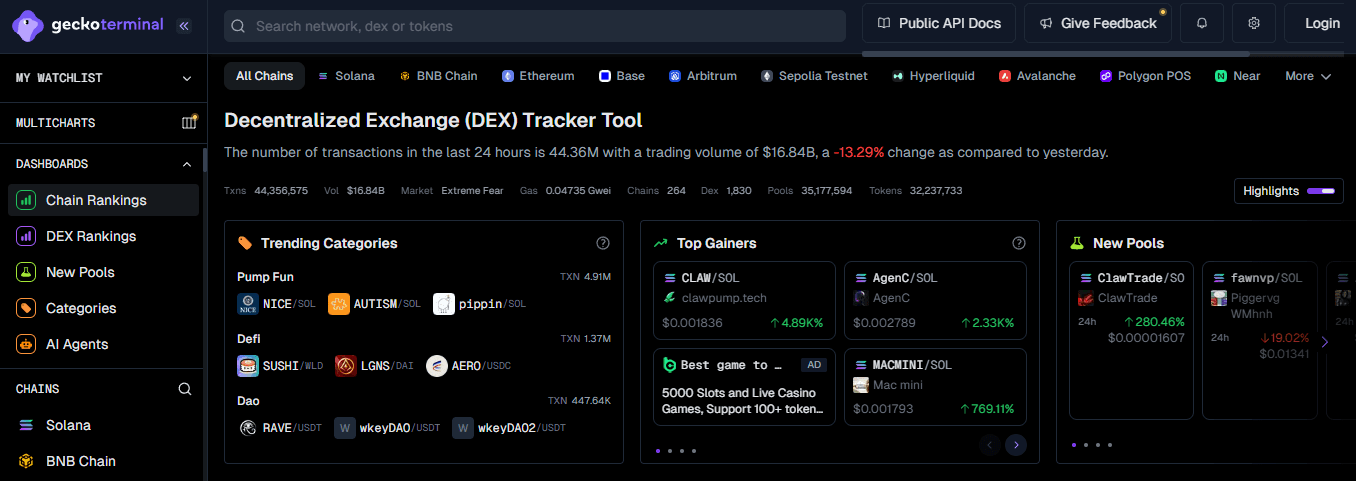Select Sepolia Testnet tab

tap(814, 76)
